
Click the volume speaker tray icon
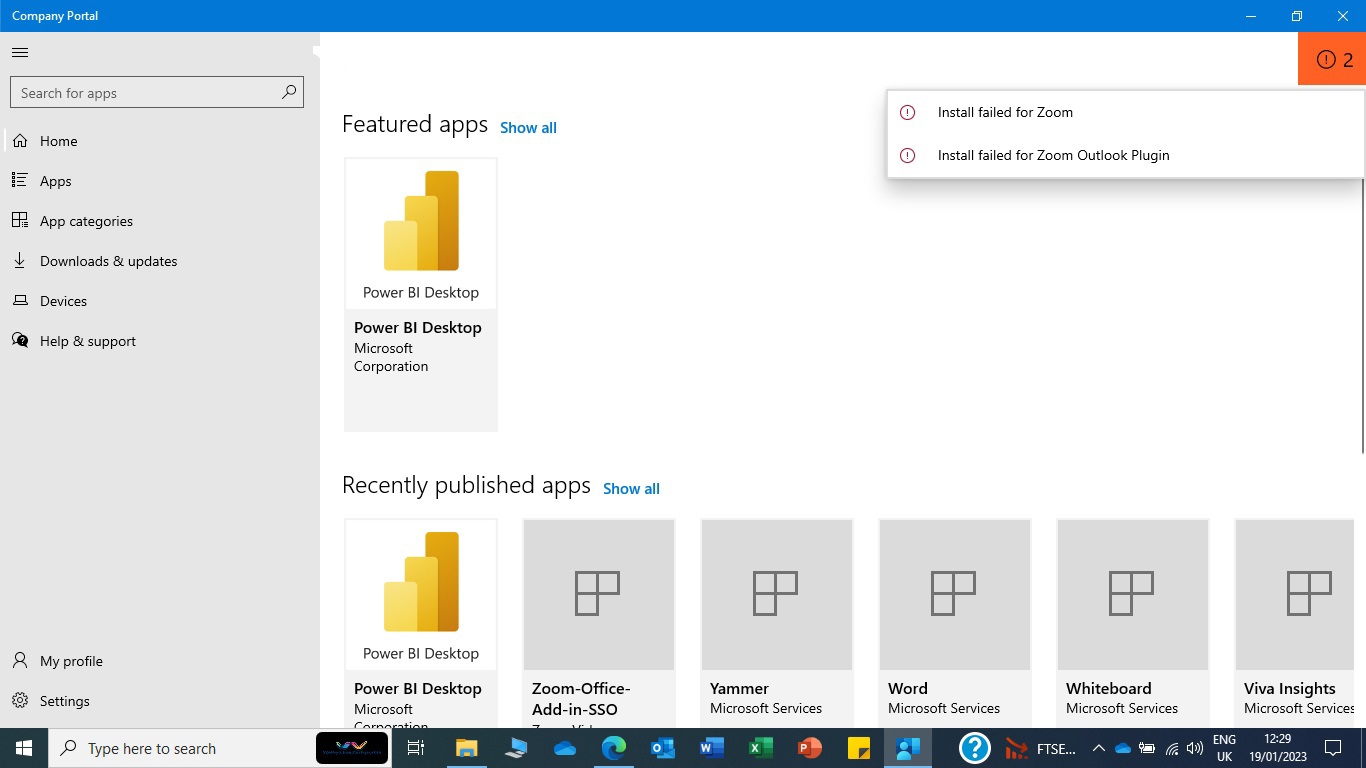(1195, 748)
